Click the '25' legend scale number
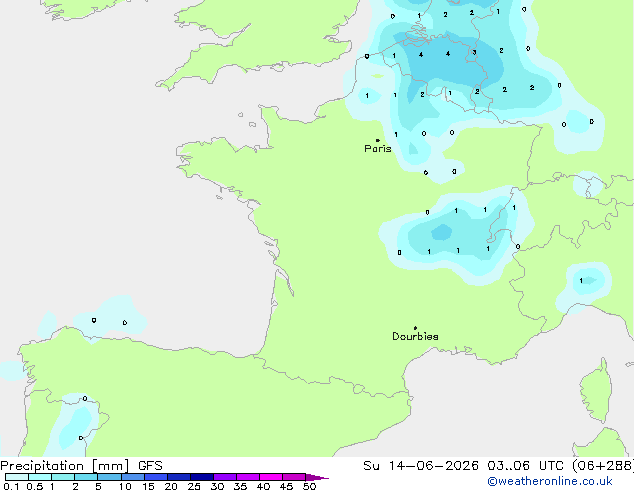 (x=194, y=486)
